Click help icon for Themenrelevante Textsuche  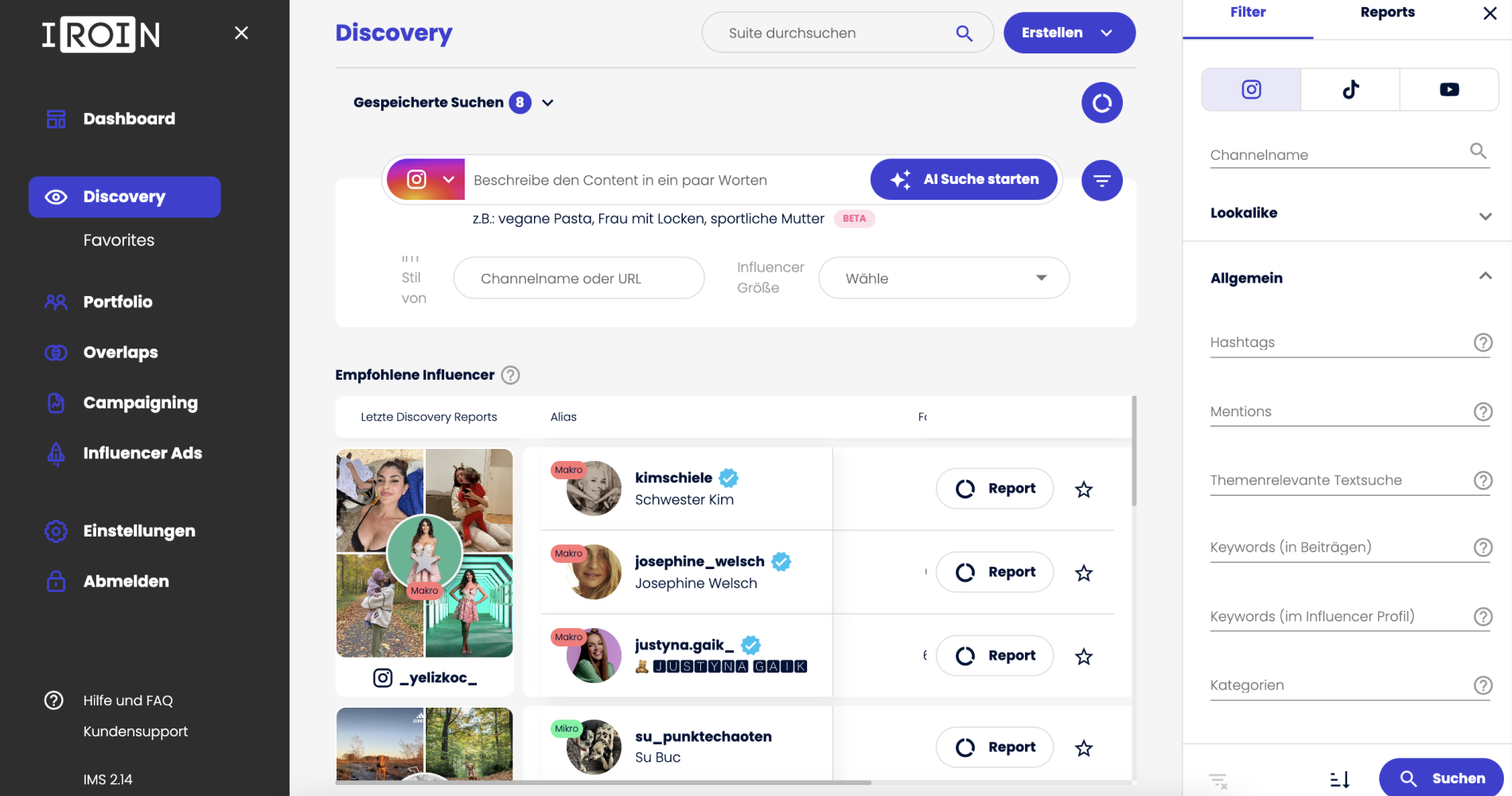pyautogui.click(x=1483, y=480)
